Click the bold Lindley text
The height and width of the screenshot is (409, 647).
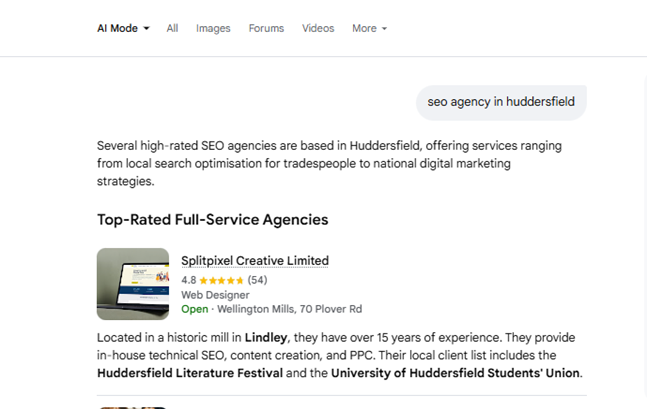click(x=266, y=338)
